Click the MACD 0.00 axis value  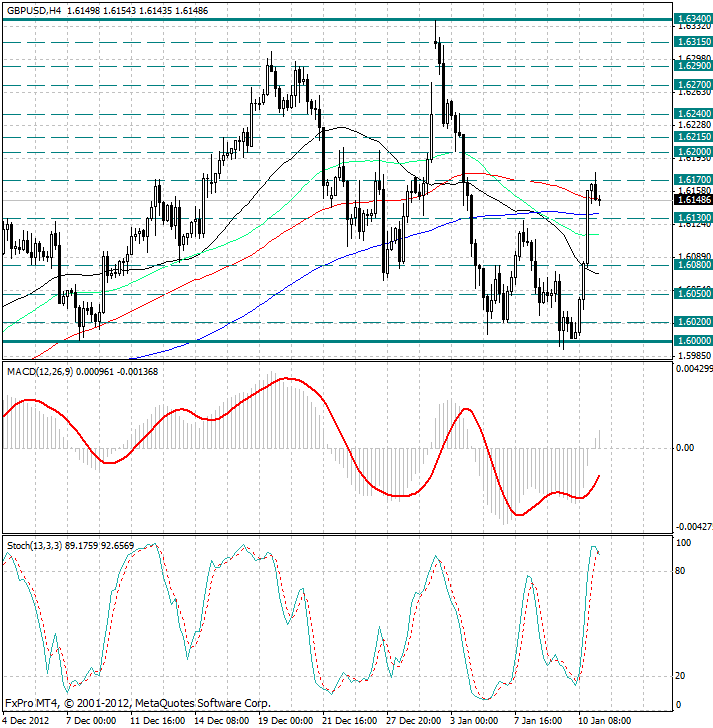coord(685,448)
